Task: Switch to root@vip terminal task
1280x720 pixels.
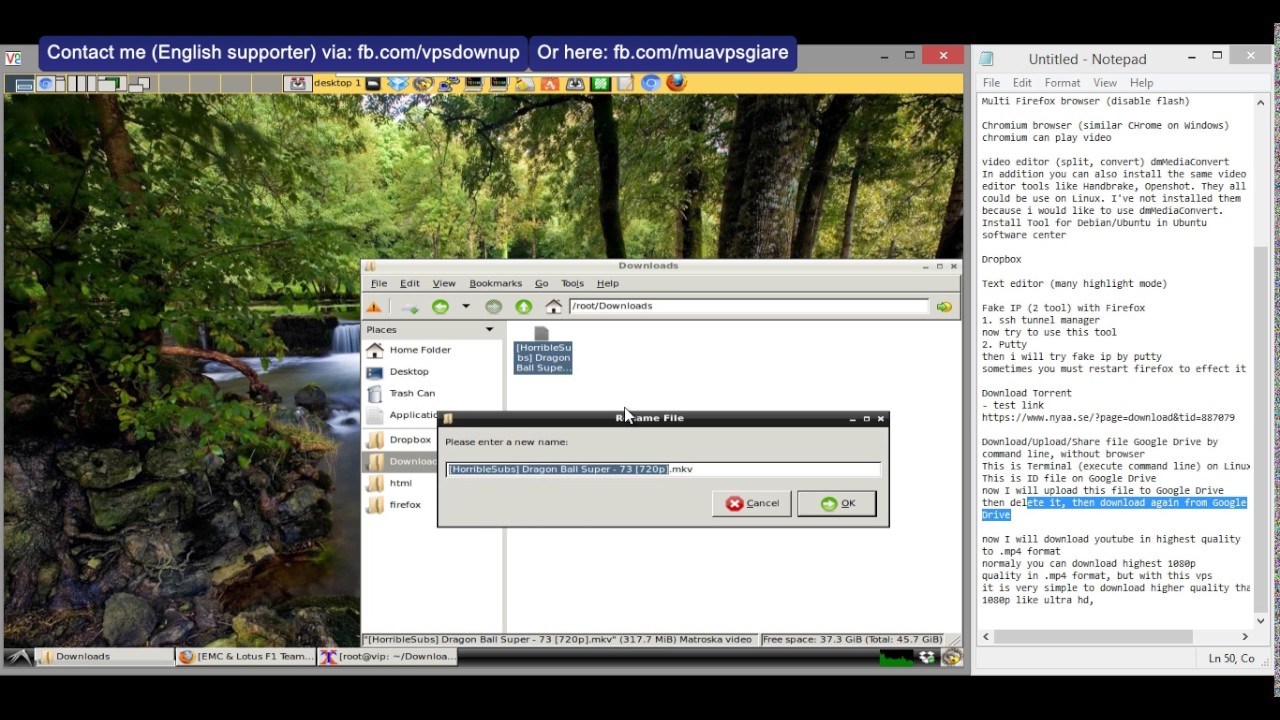Action: pos(387,657)
